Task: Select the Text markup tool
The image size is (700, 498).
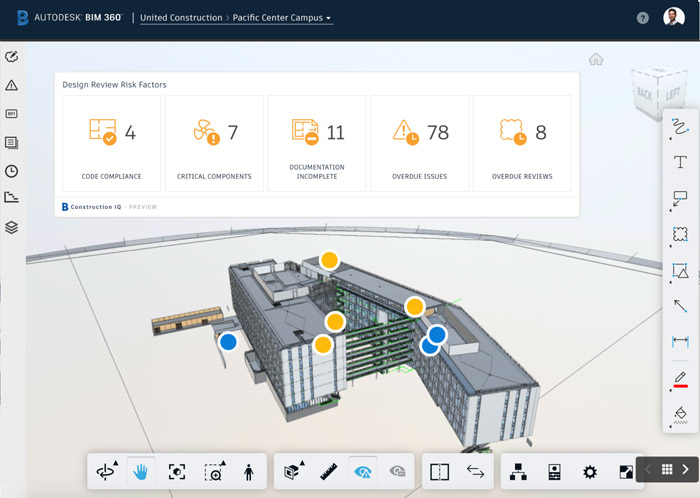Action: 680,162
